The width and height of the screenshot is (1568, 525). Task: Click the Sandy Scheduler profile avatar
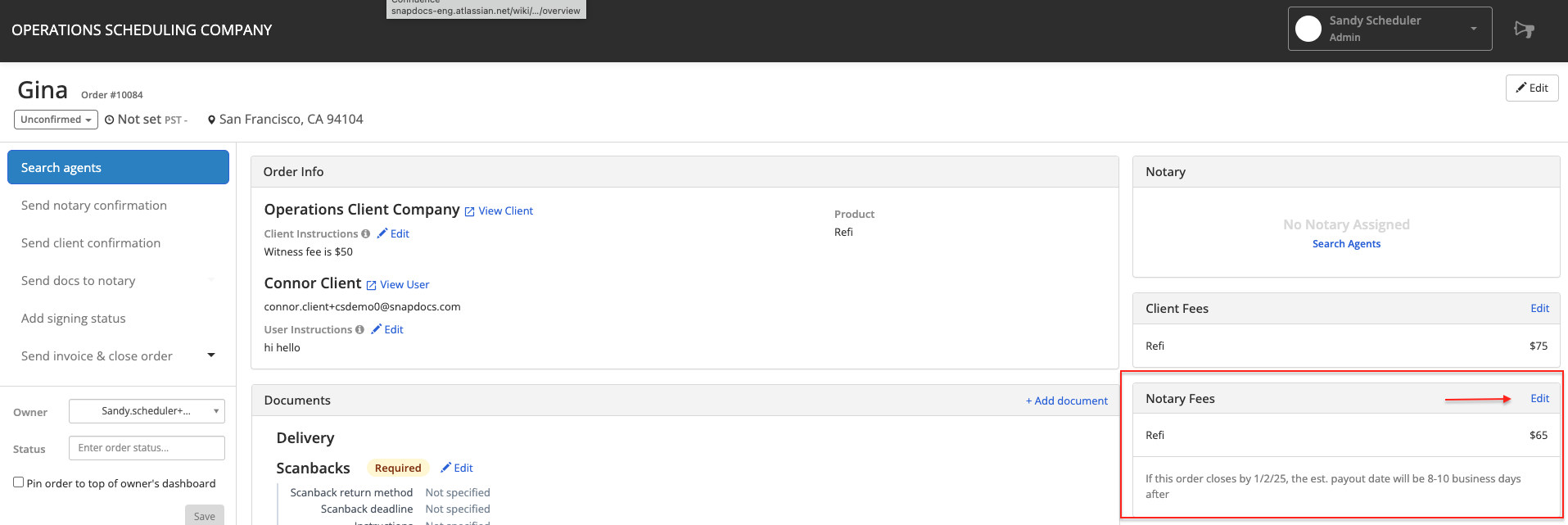click(1308, 29)
